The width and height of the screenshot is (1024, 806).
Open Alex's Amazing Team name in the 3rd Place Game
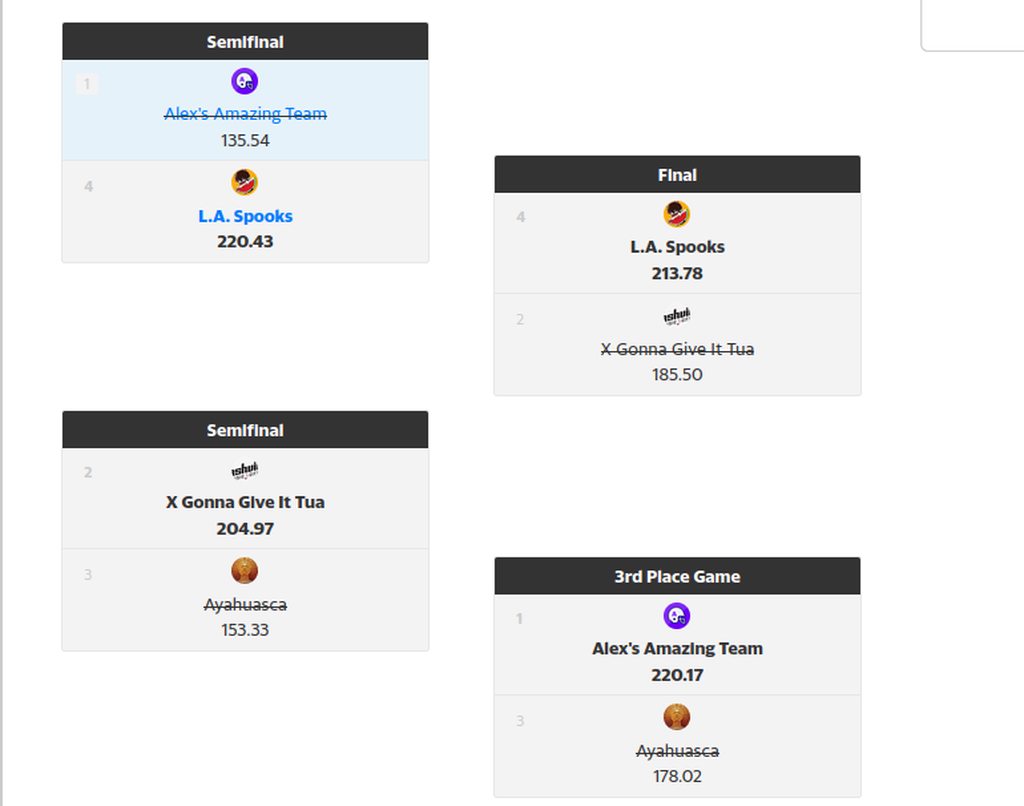(x=677, y=649)
